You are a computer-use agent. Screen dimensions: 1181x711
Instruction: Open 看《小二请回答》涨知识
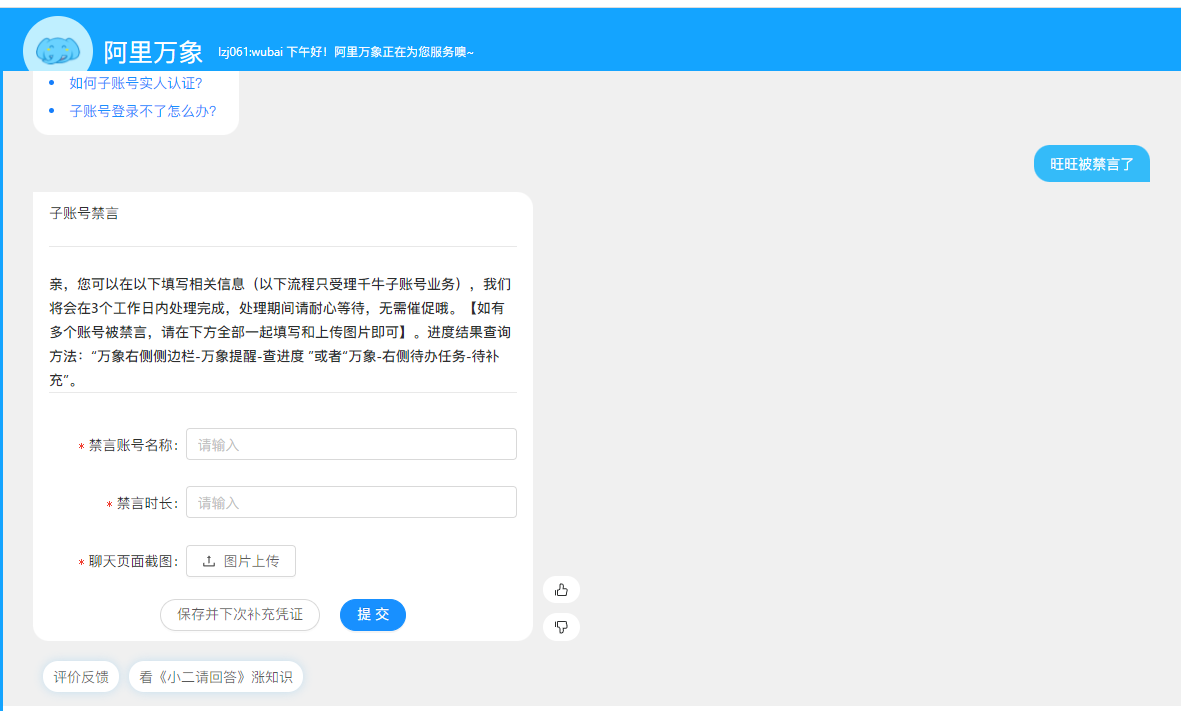click(x=215, y=677)
